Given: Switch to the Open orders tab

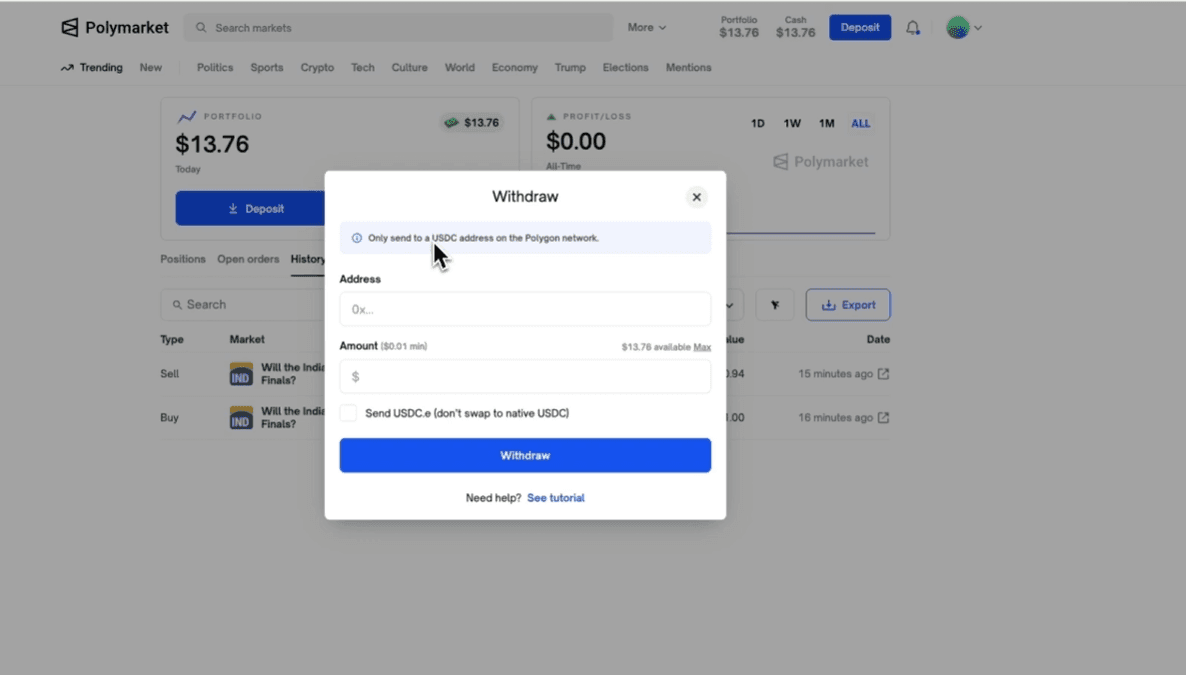Looking at the screenshot, I should (x=248, y=259).
